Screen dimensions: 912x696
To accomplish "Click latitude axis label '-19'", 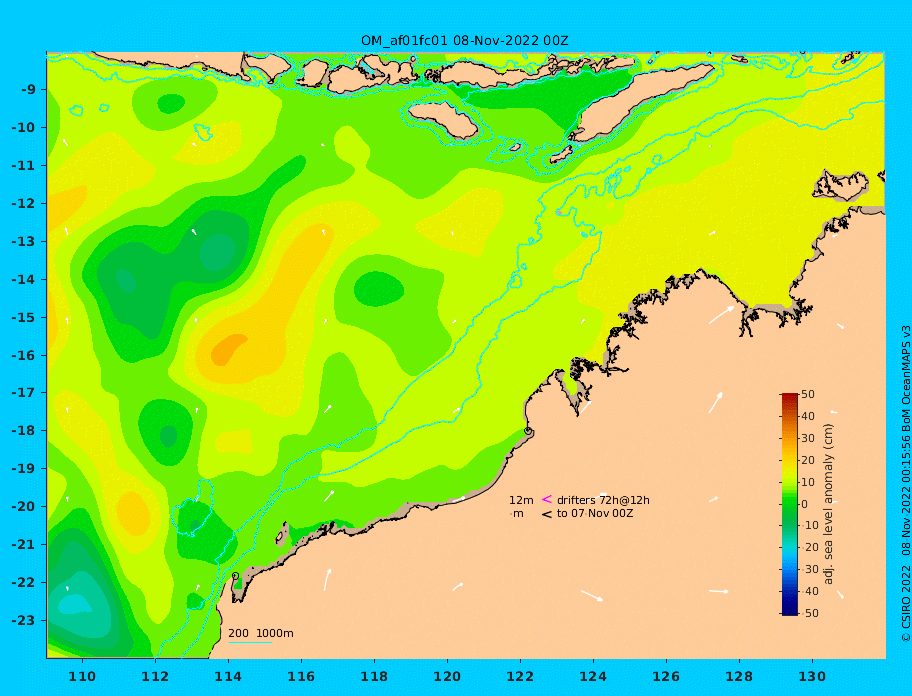I will tap(23, 469).
